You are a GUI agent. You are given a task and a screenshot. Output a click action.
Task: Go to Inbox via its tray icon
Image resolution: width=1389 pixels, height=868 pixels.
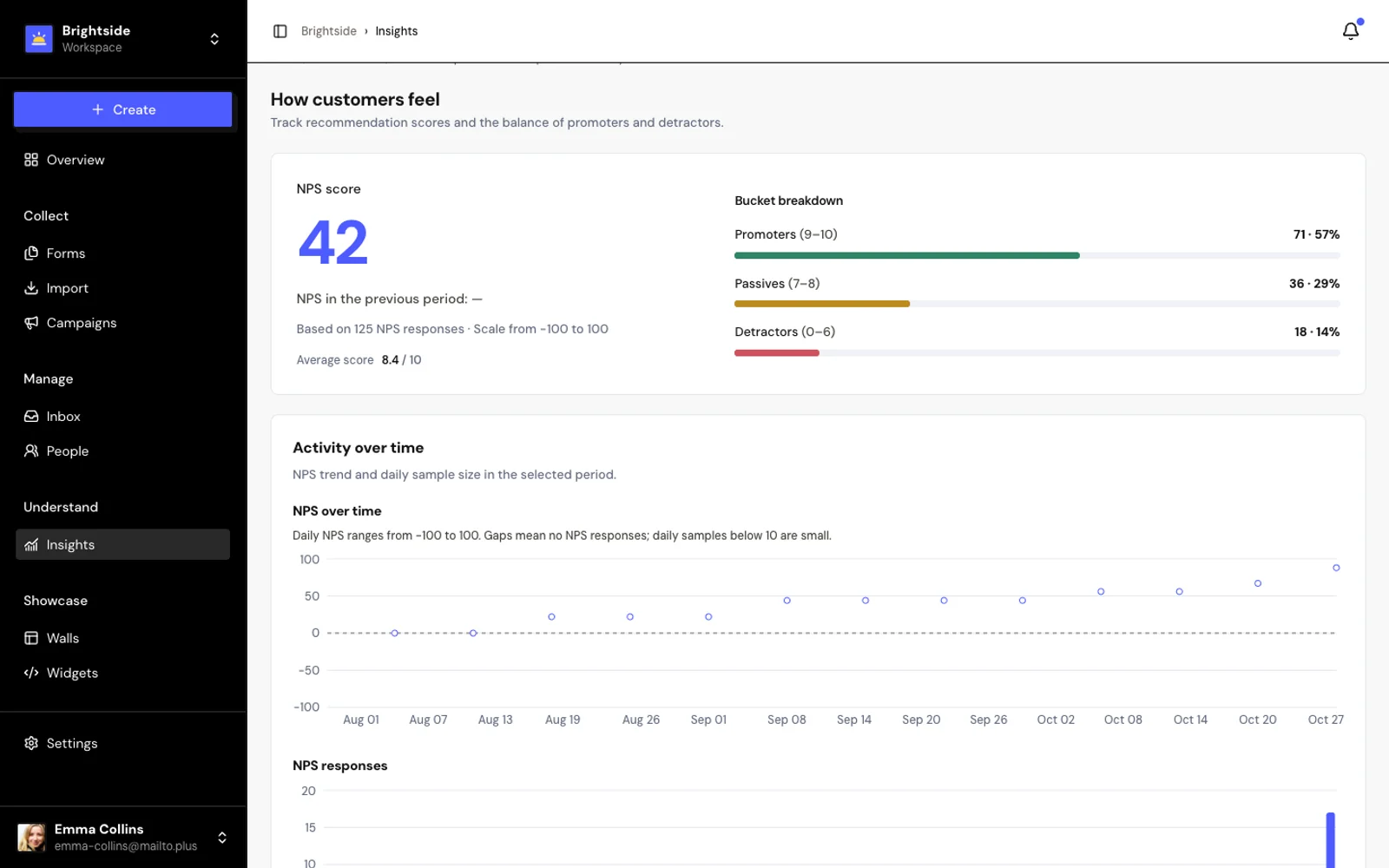click(x=31, y=417)
